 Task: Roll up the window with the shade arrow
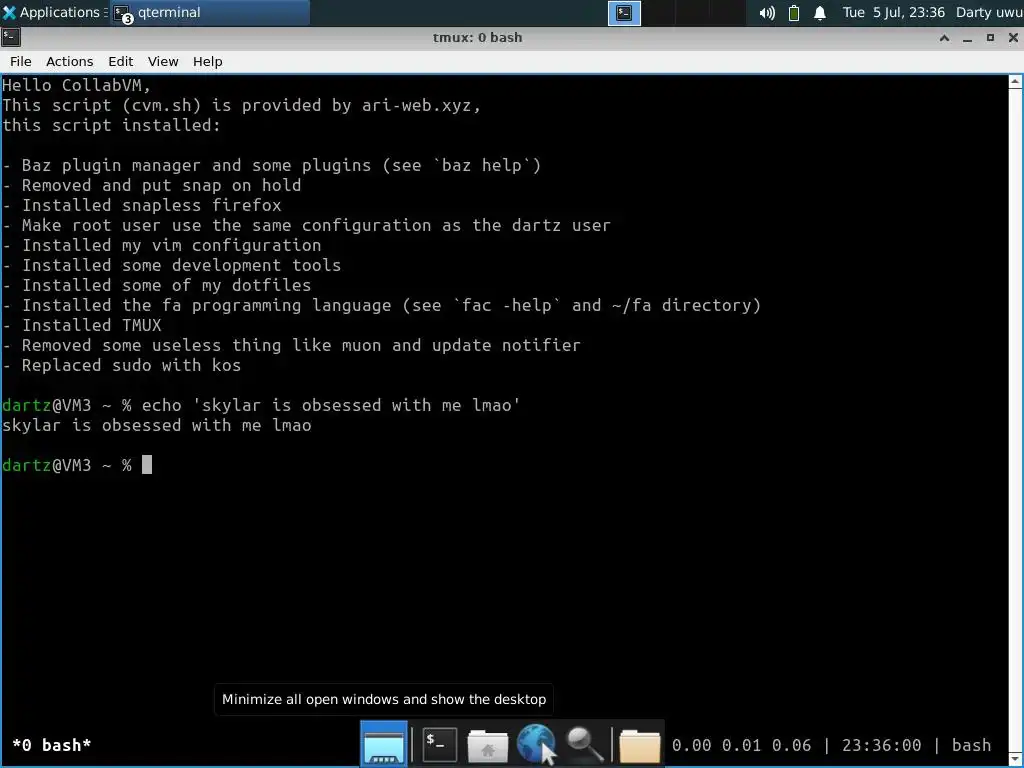pyautogui.click(x=944, y=38)
